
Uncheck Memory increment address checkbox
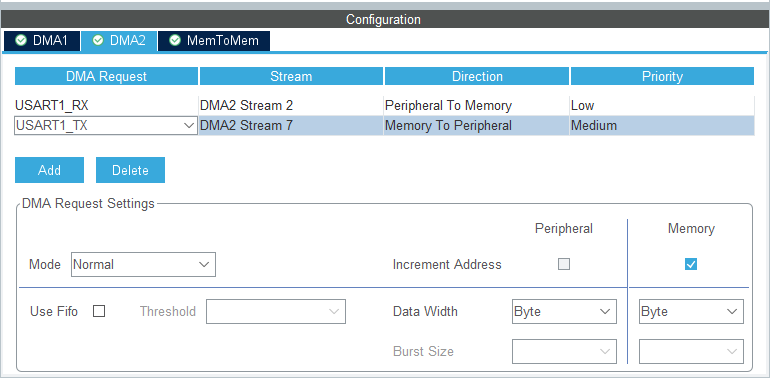691,265
